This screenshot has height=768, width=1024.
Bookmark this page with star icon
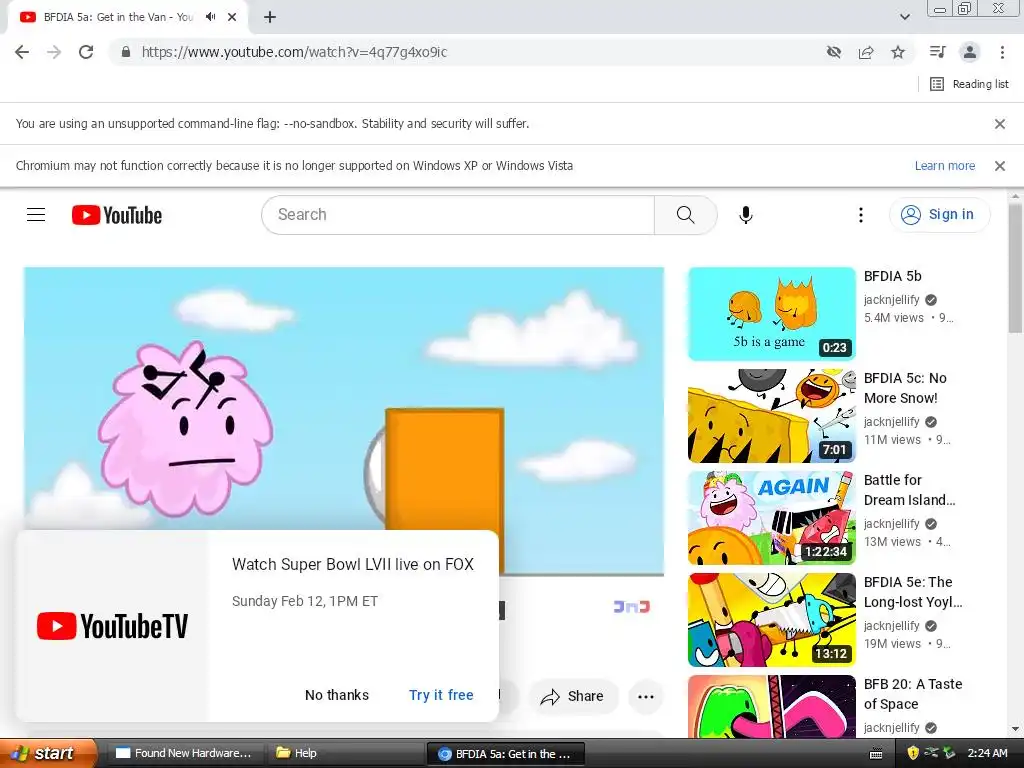[x=898, y=52]
